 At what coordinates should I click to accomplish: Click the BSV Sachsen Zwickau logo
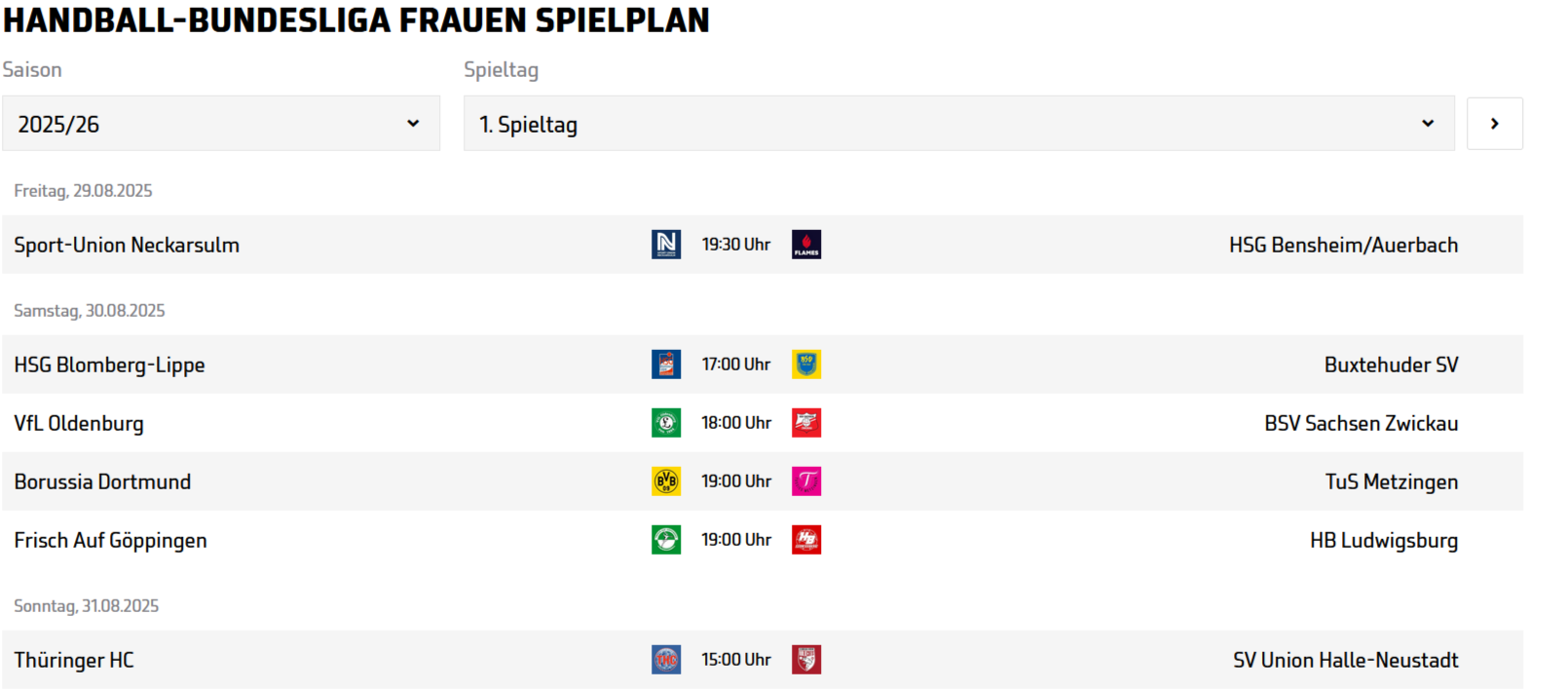(806, 423)
